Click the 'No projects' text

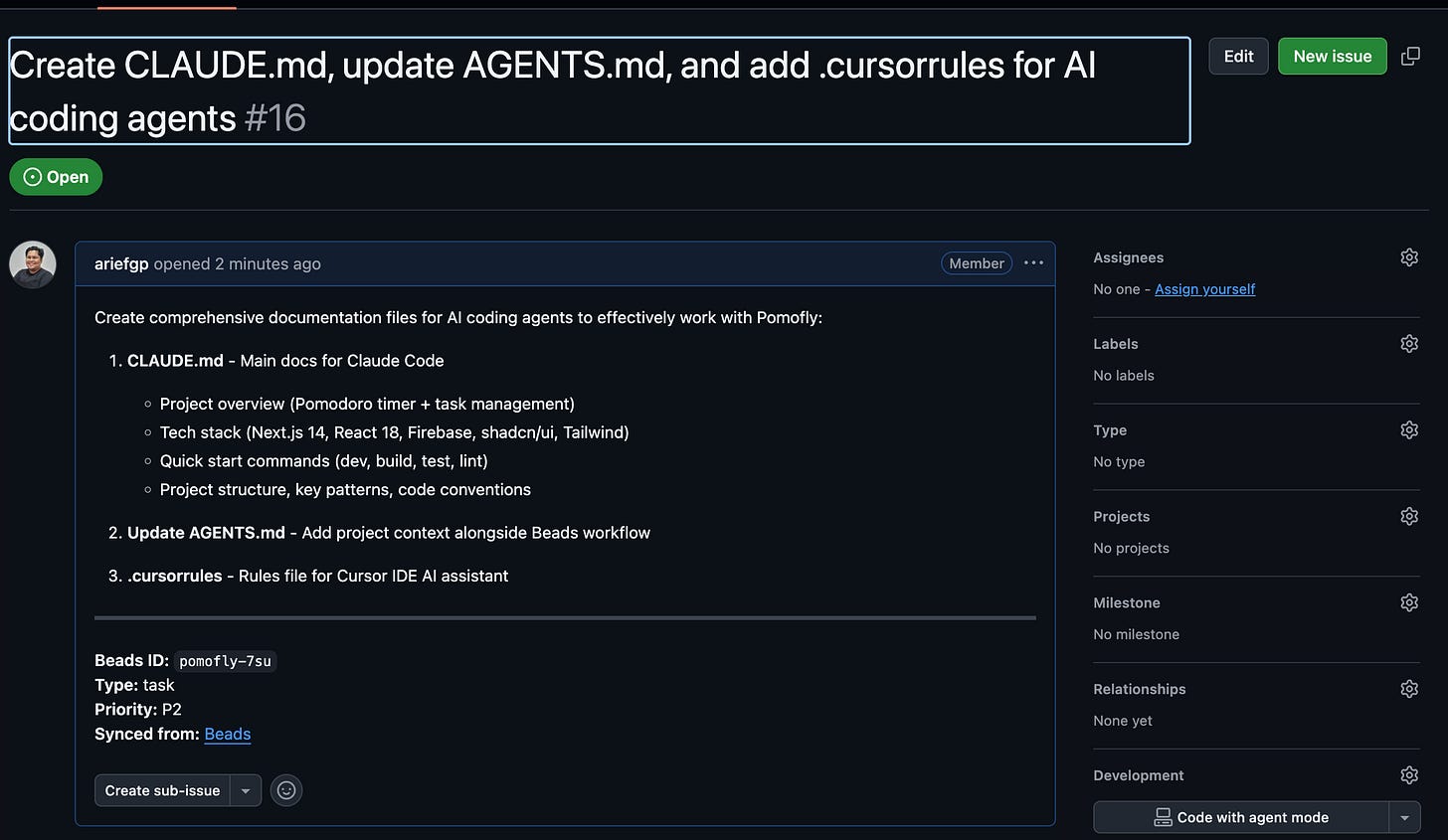(x=1131, y=548)
